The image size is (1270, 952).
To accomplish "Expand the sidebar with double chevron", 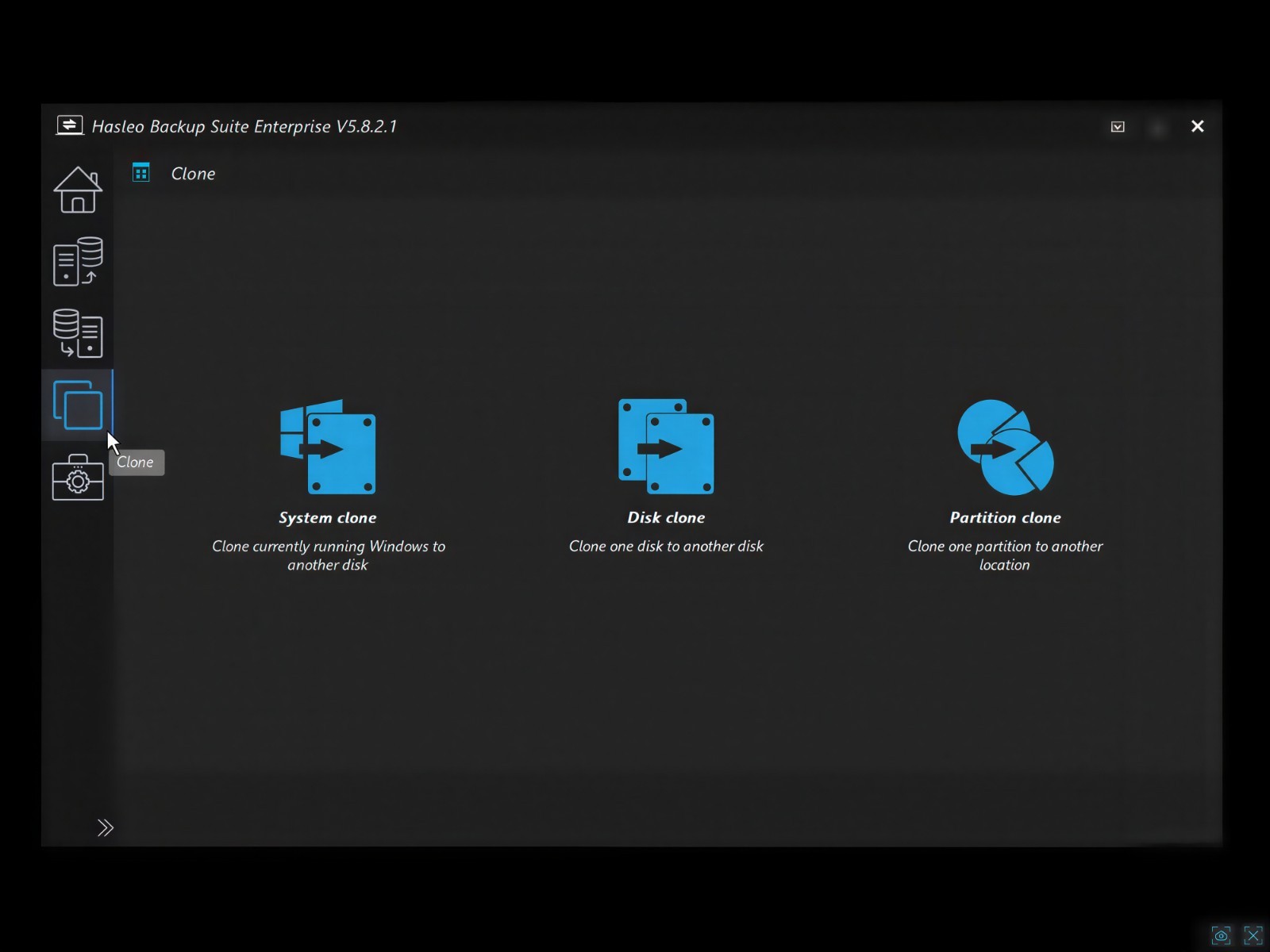I will [106, 827].
